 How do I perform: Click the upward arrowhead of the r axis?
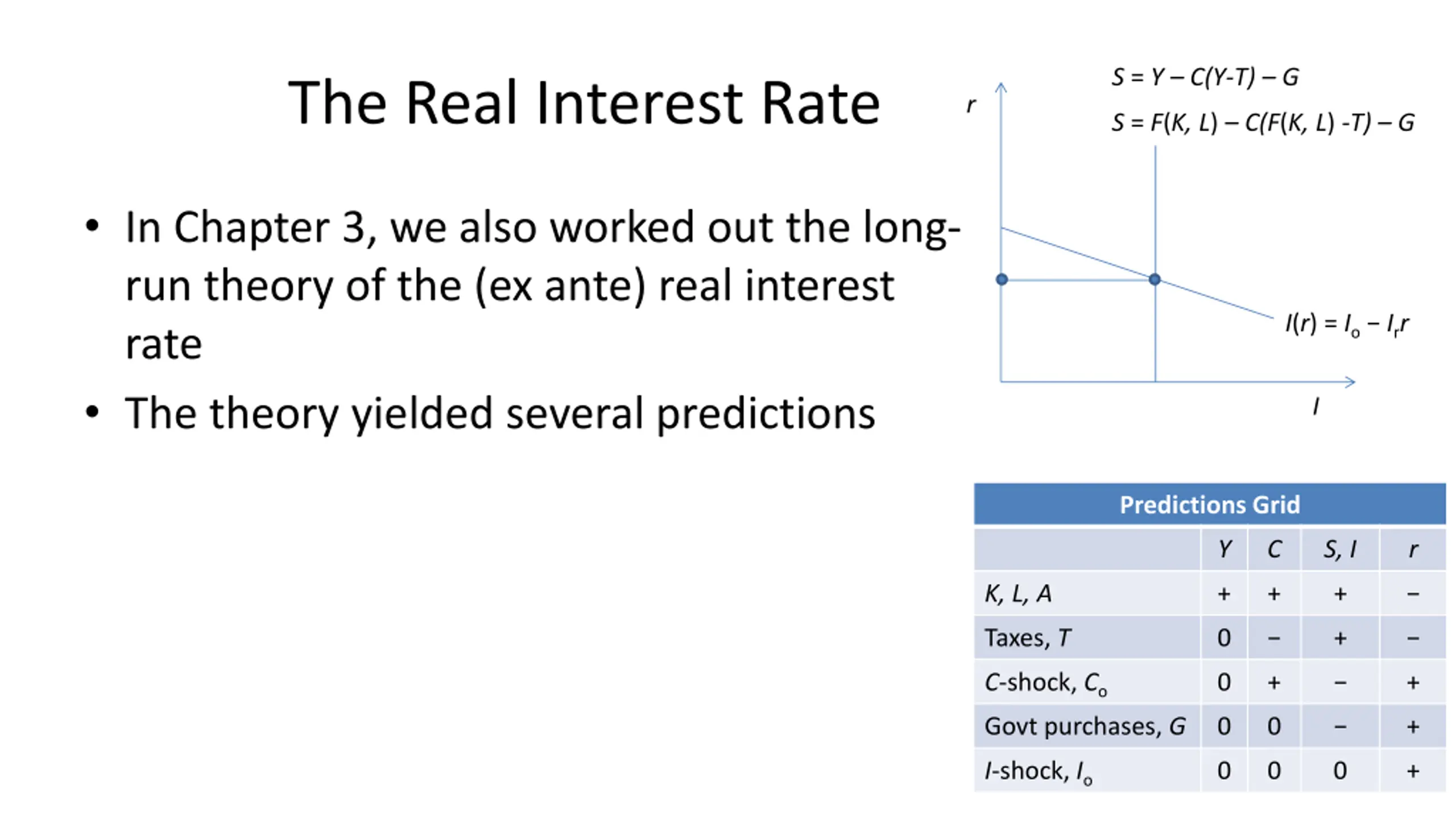1001,87
